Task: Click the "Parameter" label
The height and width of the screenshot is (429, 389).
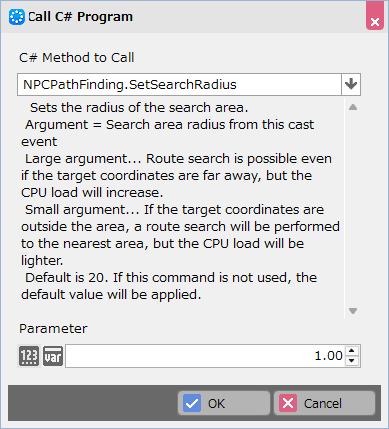Action: [x=53, y=329]
